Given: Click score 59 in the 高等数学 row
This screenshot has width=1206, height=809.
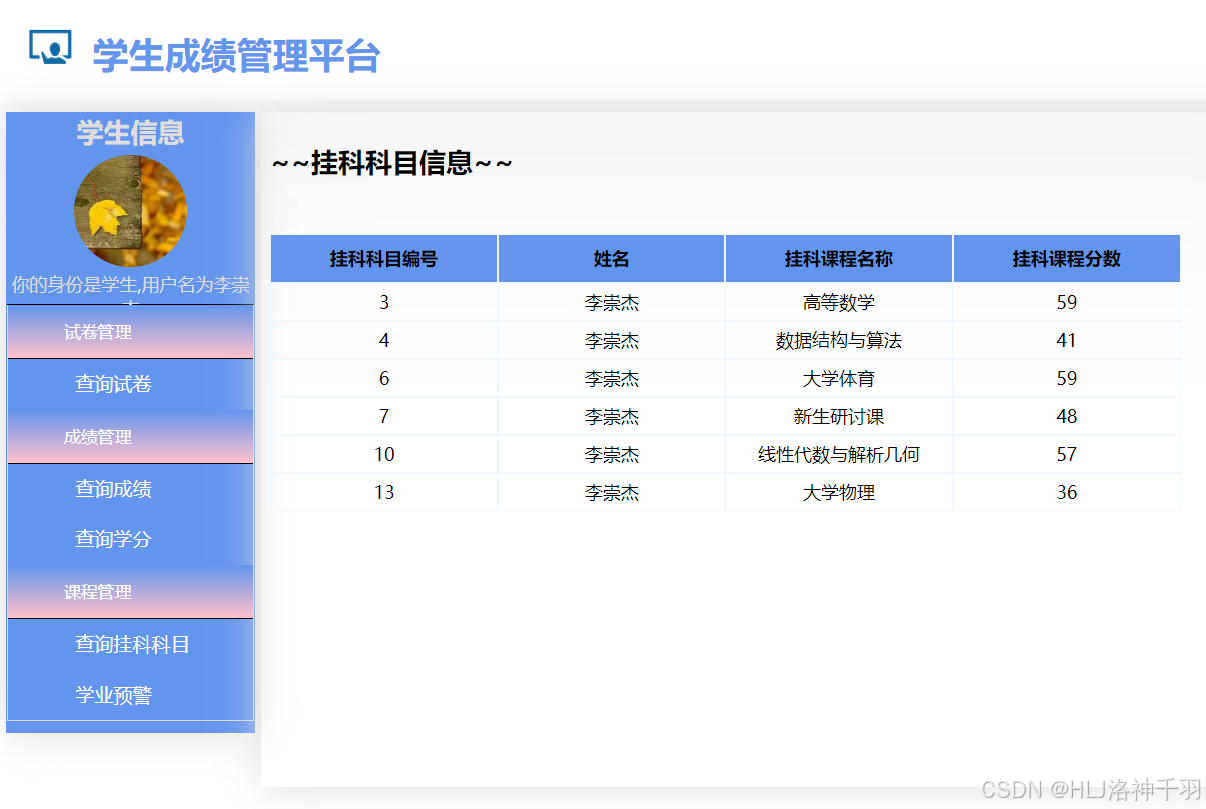Looking at the screenshot, I should click(1067, 302).
